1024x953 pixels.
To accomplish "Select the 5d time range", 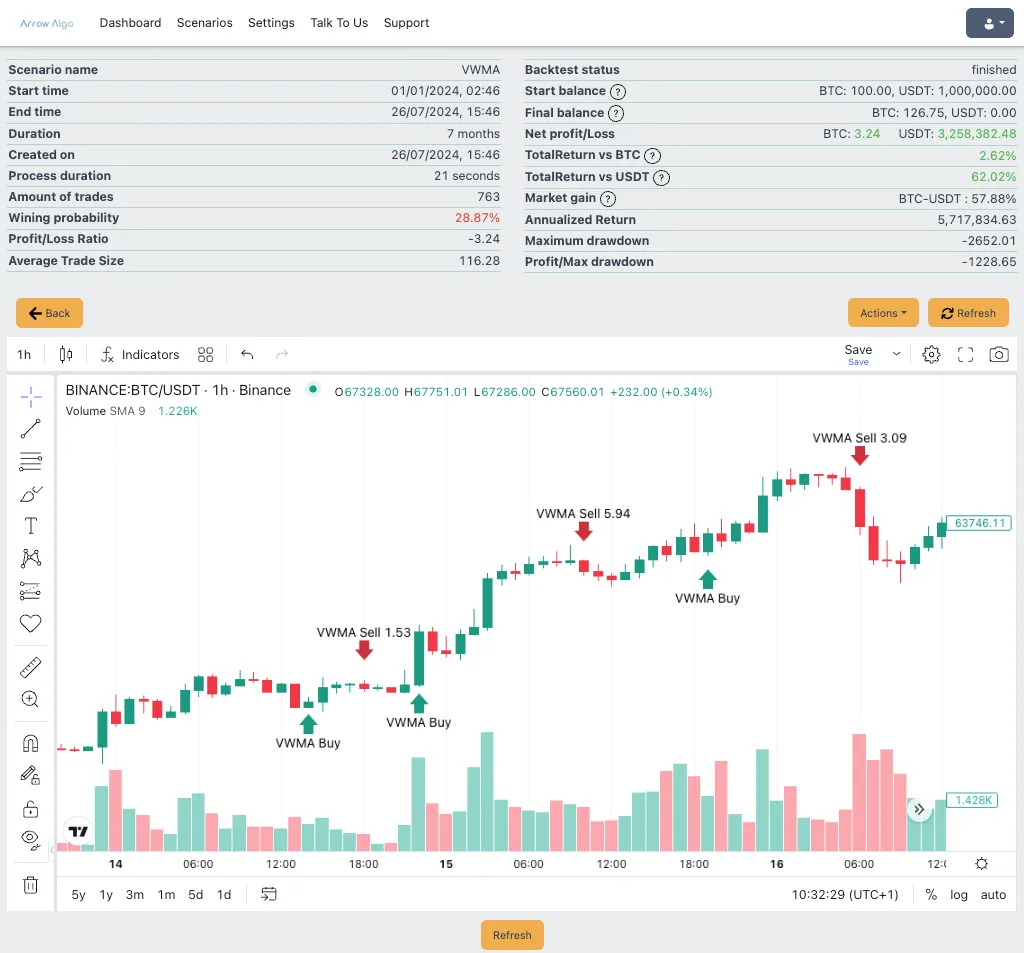I will (195, 895).
